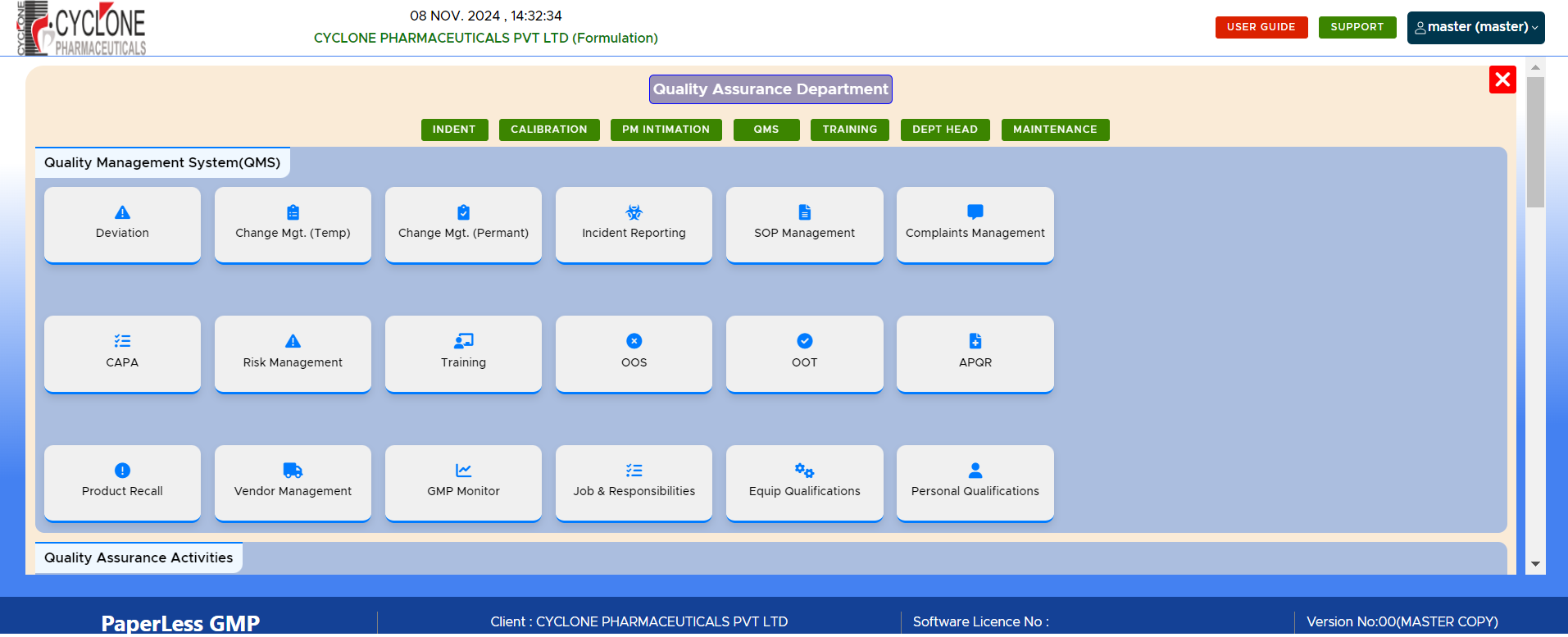Screen dimensions: 1568x637
Task: Click the USER GUIDE button
Action: point(1261,27)
